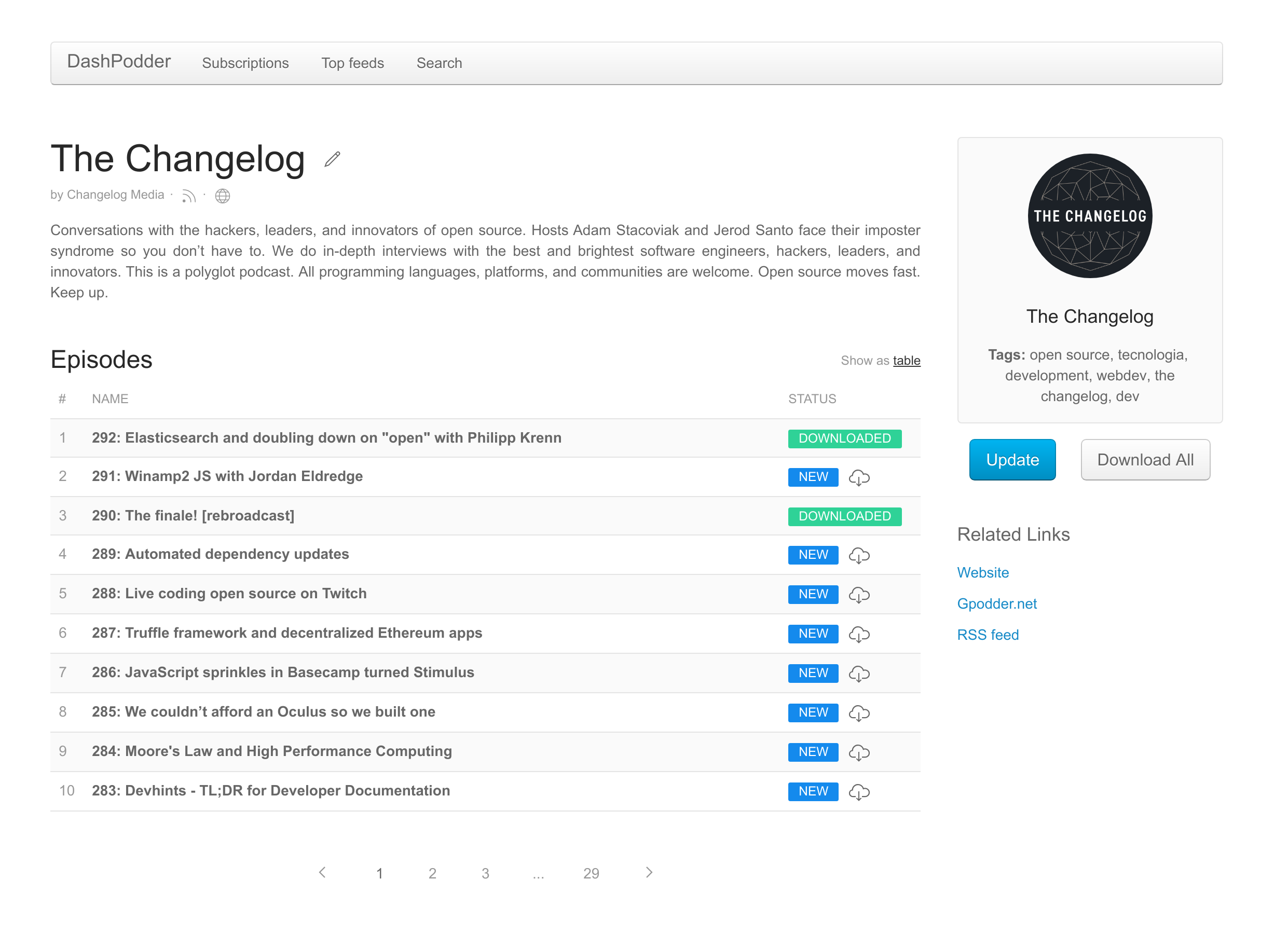Screen dimensions: 1288x934
Task: Click the download cloud icon for episode 288
Action: 859,594
